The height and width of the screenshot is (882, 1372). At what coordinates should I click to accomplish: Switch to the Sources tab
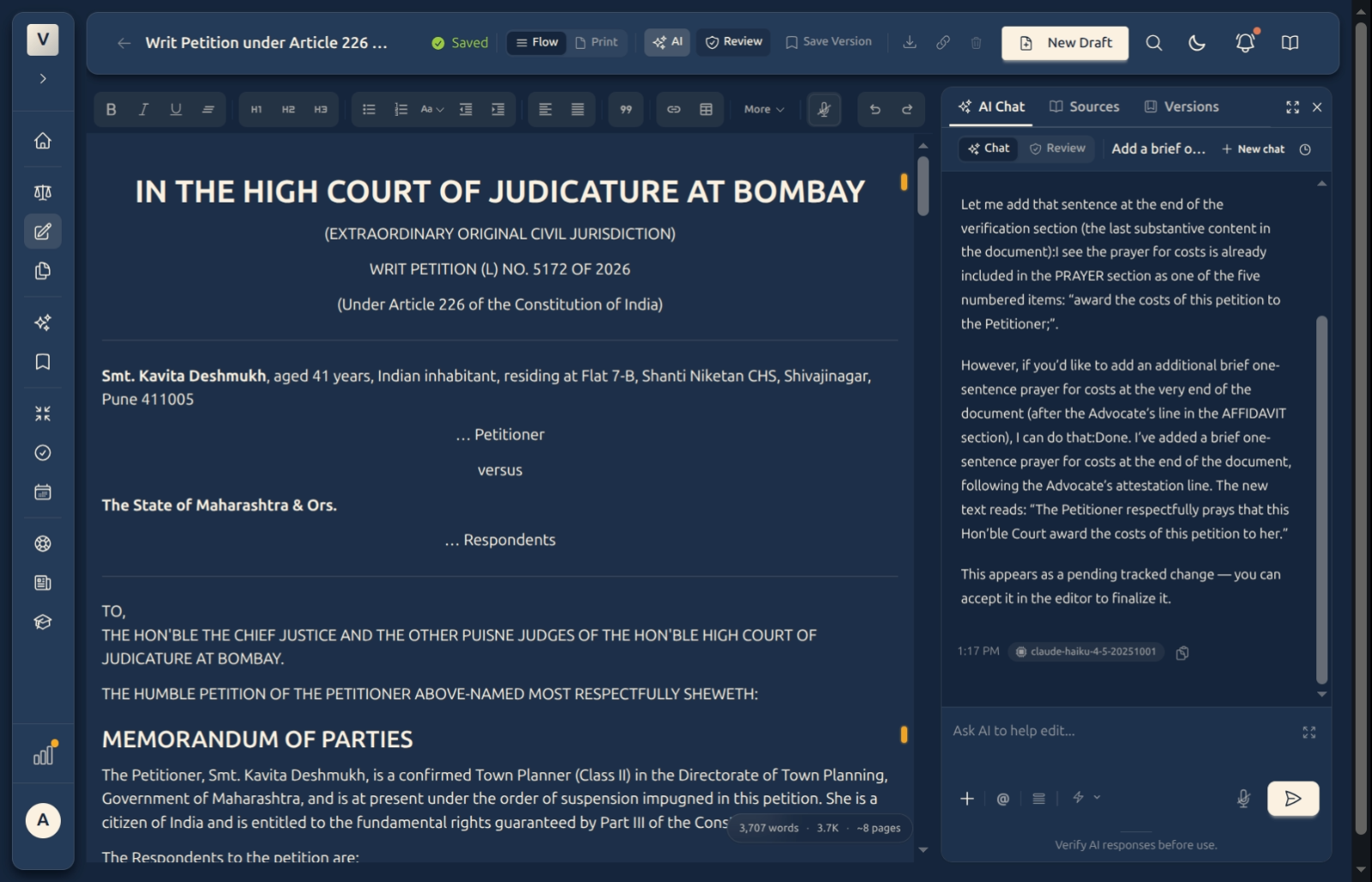pyautogui.click(x=1085, y=107)
